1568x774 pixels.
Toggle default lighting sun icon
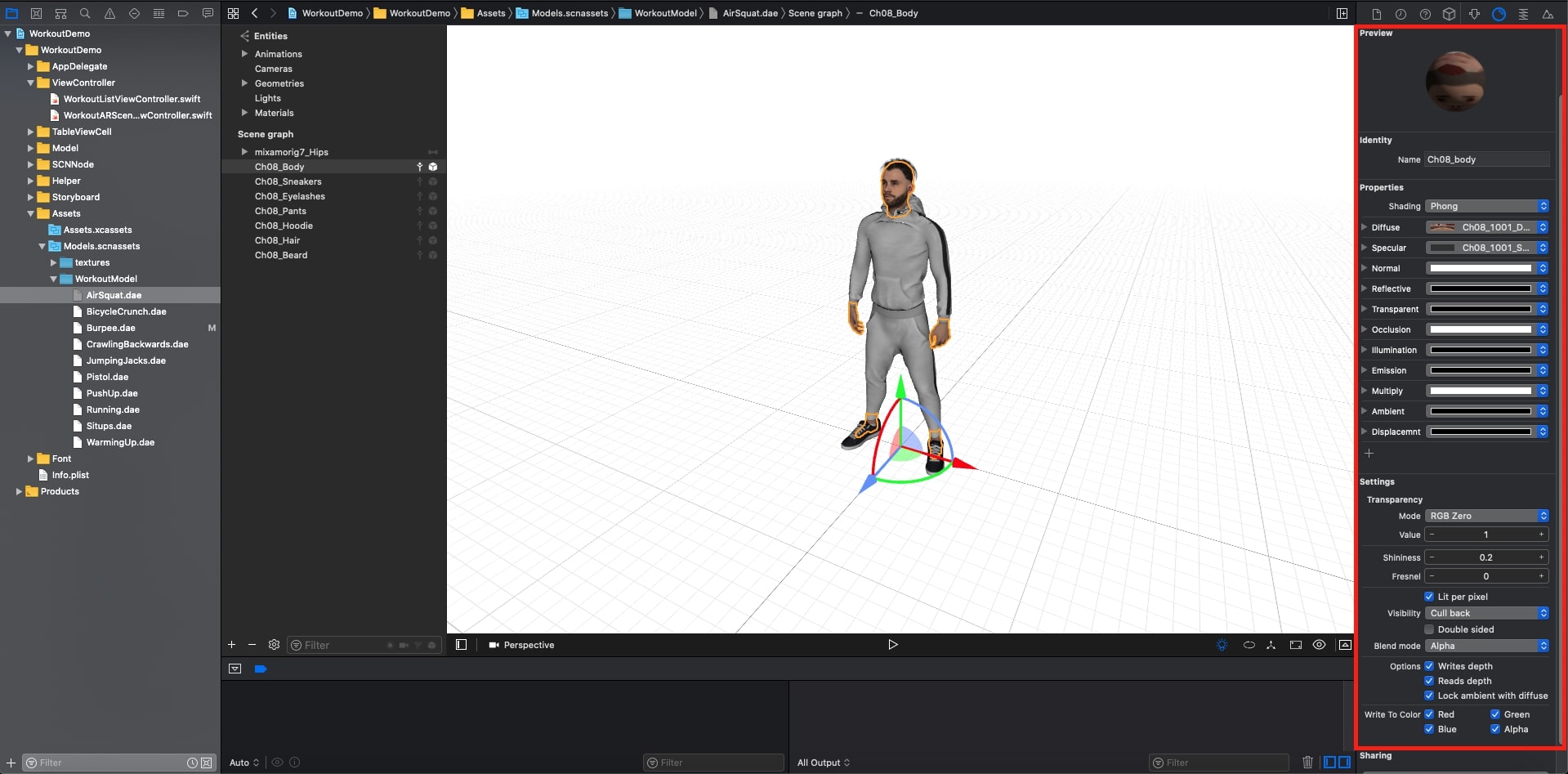[1222, 645]
